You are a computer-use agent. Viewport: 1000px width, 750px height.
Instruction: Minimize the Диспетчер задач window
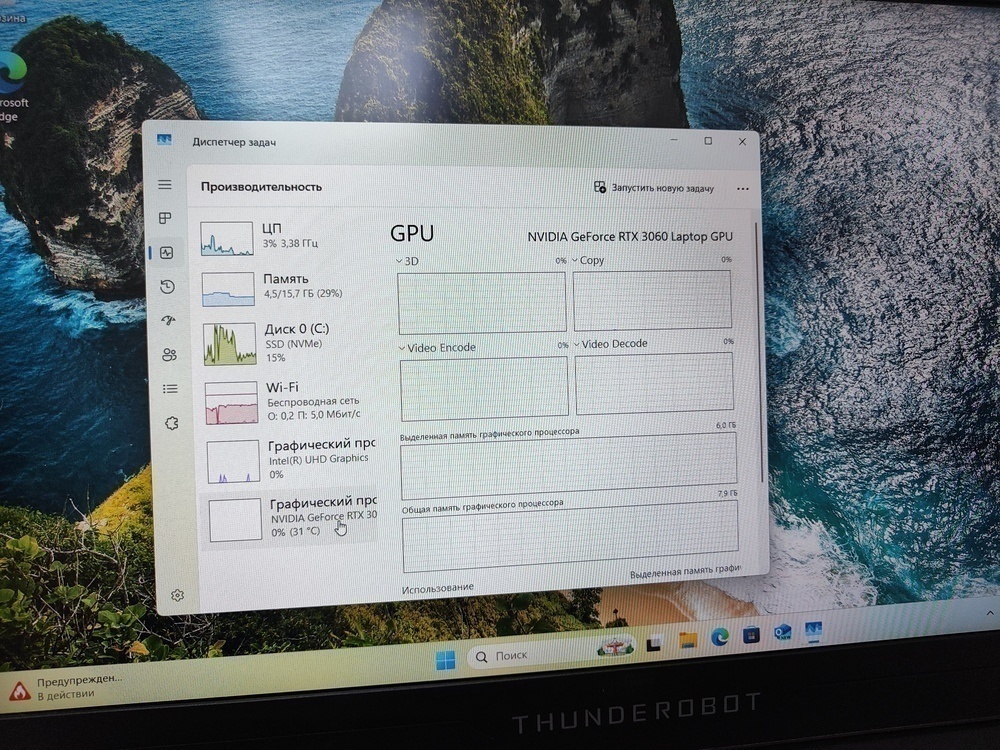[675, 140]
